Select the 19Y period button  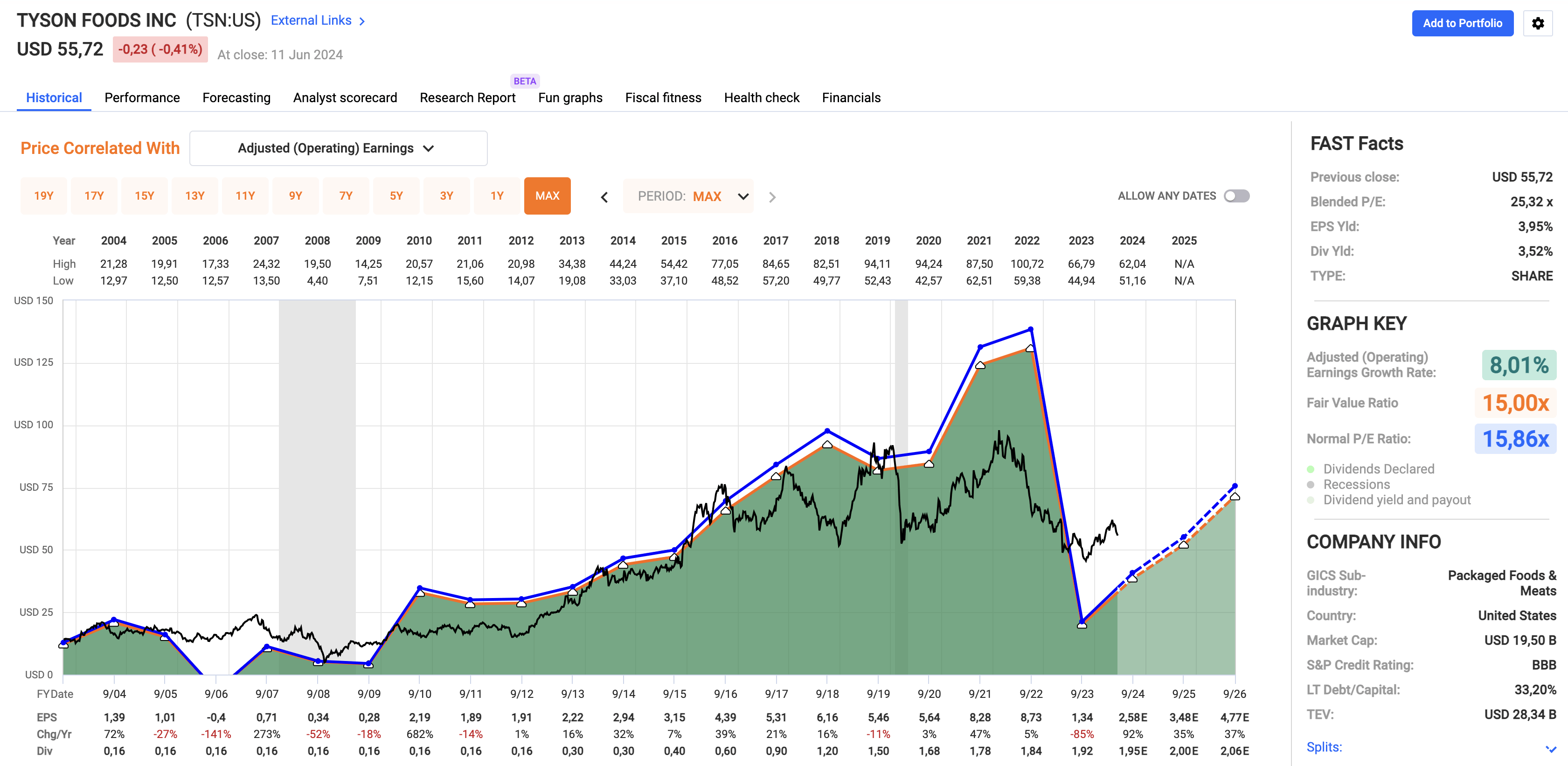point(43,195)
